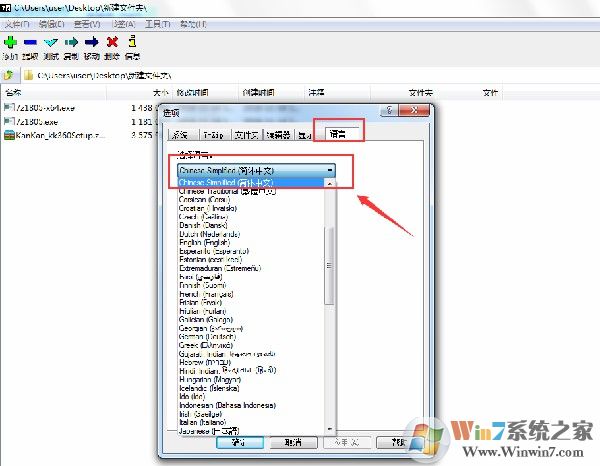Click language list scrollbar down arrow
The width and height of the screenshot is (600, 466).
(330, 429)
